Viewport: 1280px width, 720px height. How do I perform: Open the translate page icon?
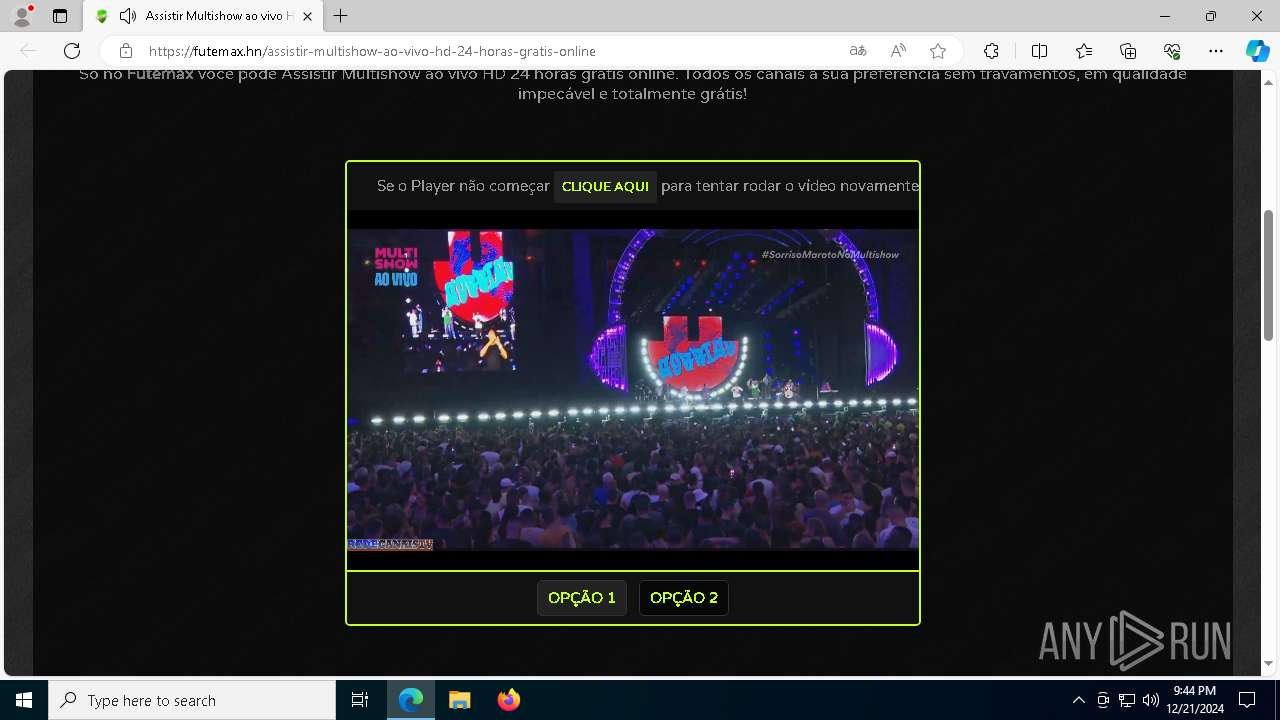point(858,51)
